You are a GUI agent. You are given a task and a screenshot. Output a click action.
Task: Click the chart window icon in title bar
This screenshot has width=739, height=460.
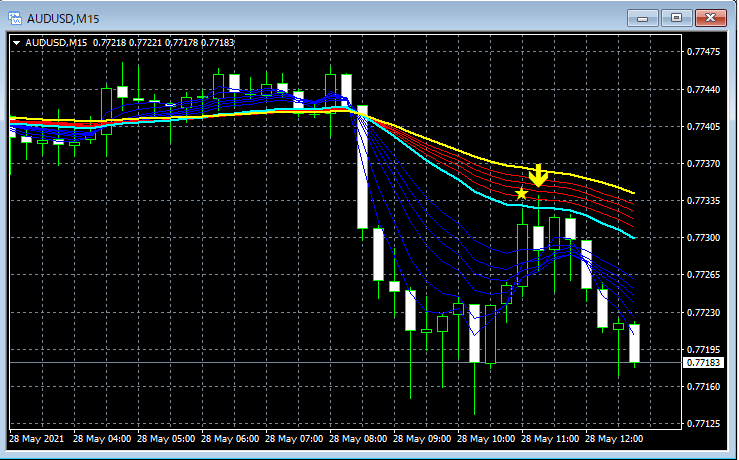coord(15,18)
